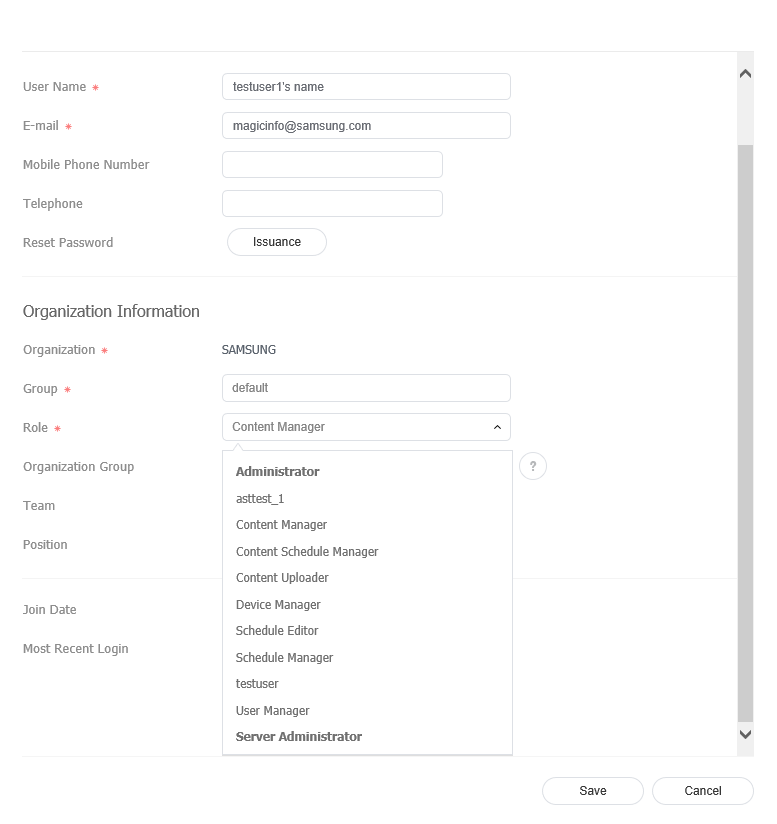Focus the E-mail input field
The height and width of the screenshot is (824, 777).
[x=366, y=126]
